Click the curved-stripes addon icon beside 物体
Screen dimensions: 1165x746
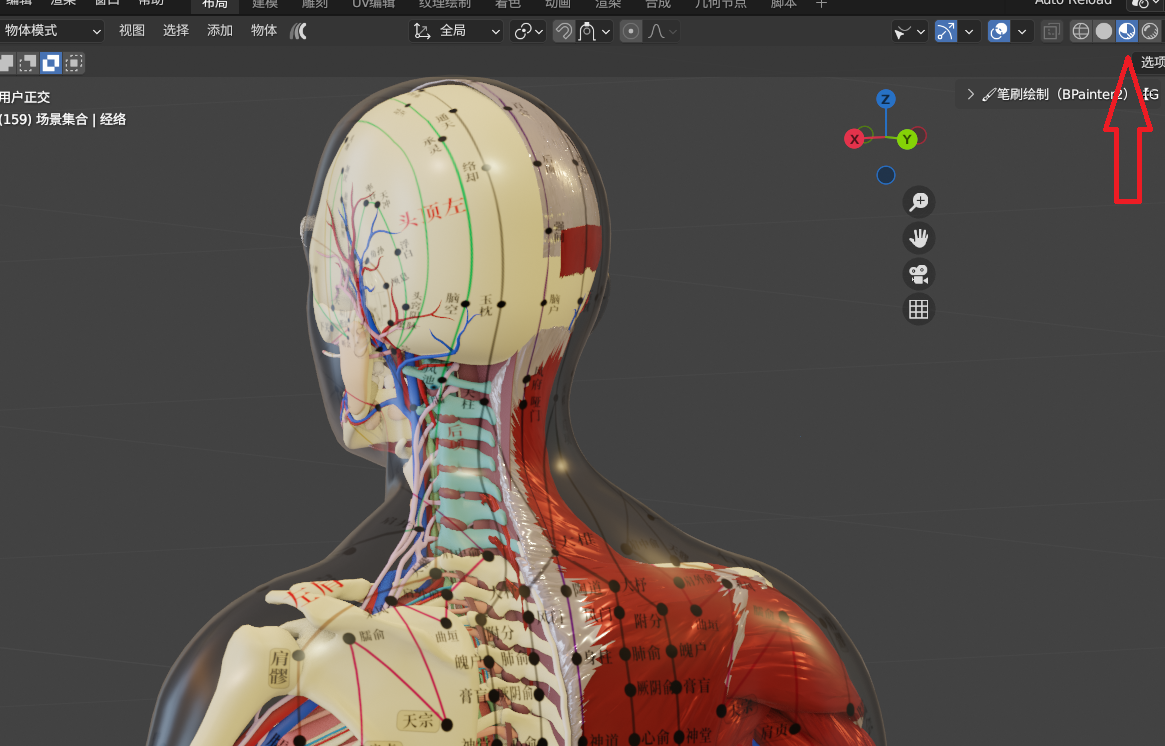(x=298, y=31)
